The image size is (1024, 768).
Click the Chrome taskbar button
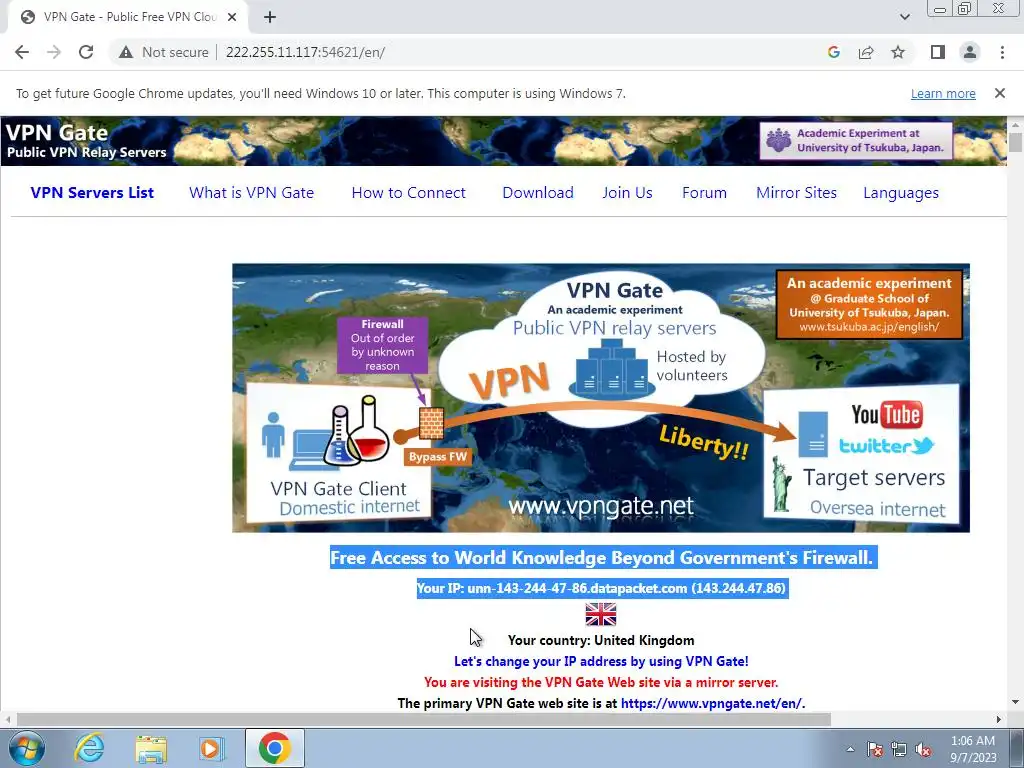(x=274, y=748)
